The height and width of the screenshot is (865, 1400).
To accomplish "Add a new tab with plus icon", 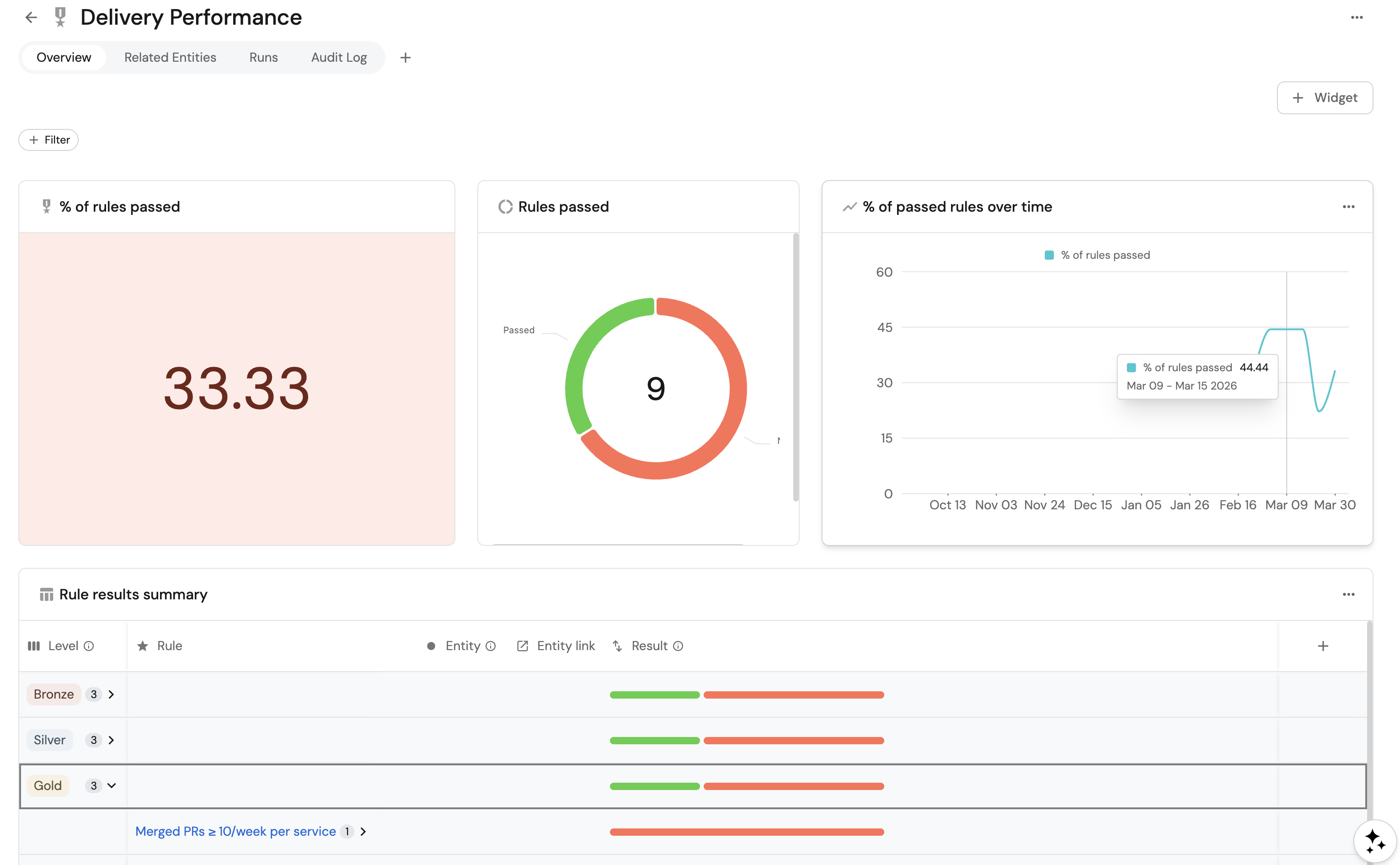I will 405,58.
